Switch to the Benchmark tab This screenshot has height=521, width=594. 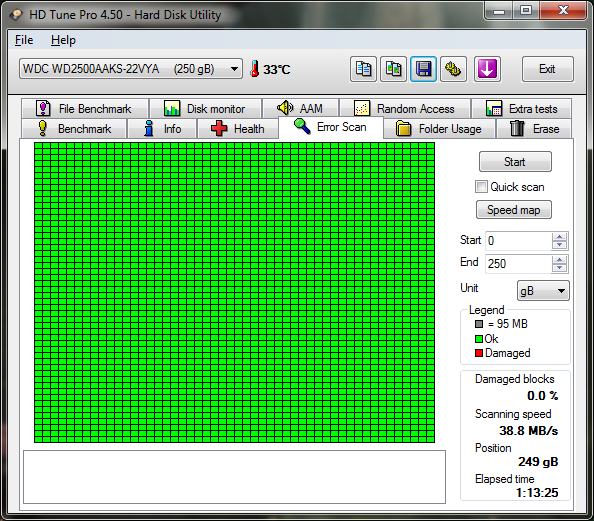(x=74, y=129)
